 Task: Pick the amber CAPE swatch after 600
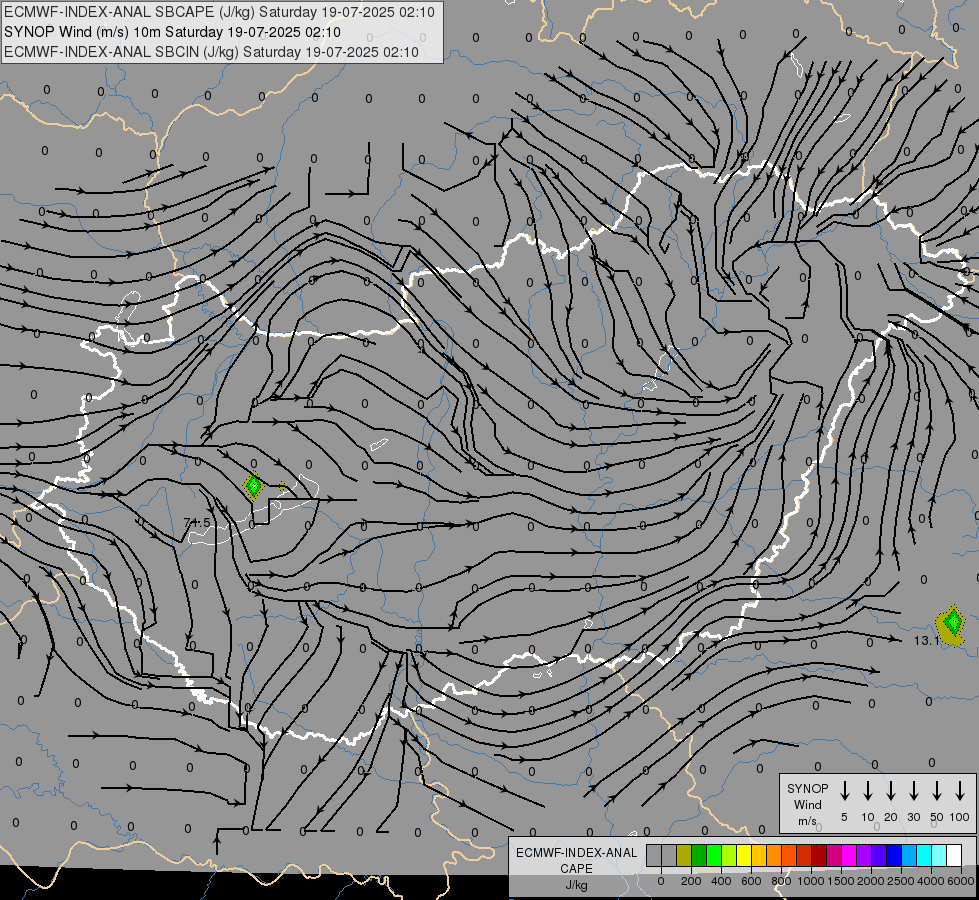(x=759, y=856)
